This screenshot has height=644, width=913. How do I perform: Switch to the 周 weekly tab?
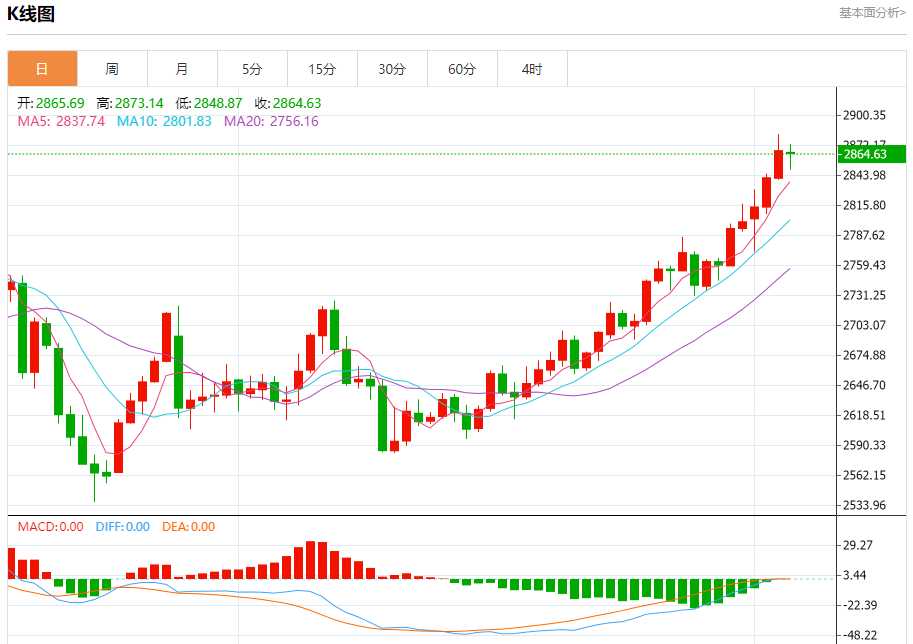(112, 69)
